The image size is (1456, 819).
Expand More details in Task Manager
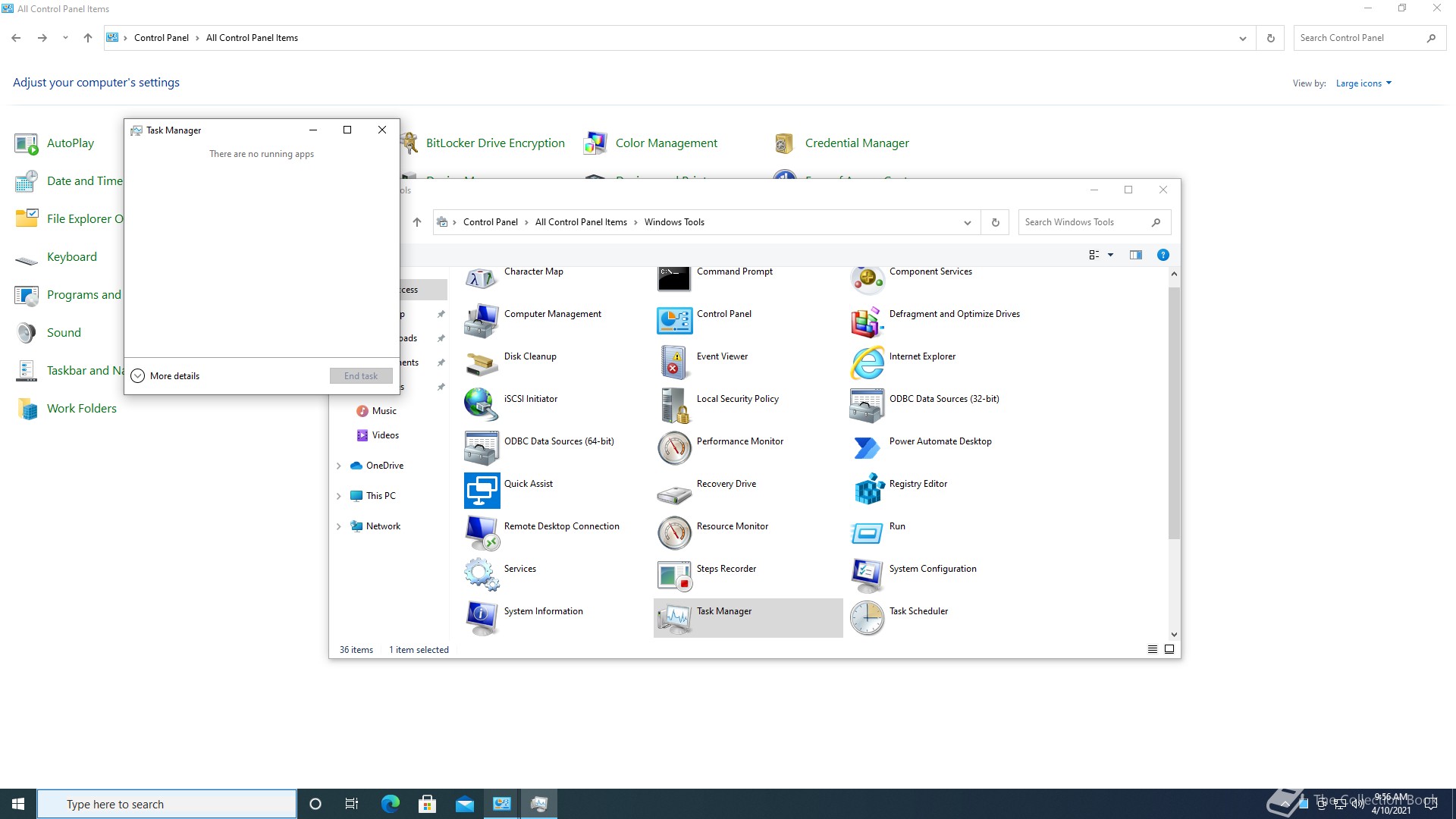[165, 375]
